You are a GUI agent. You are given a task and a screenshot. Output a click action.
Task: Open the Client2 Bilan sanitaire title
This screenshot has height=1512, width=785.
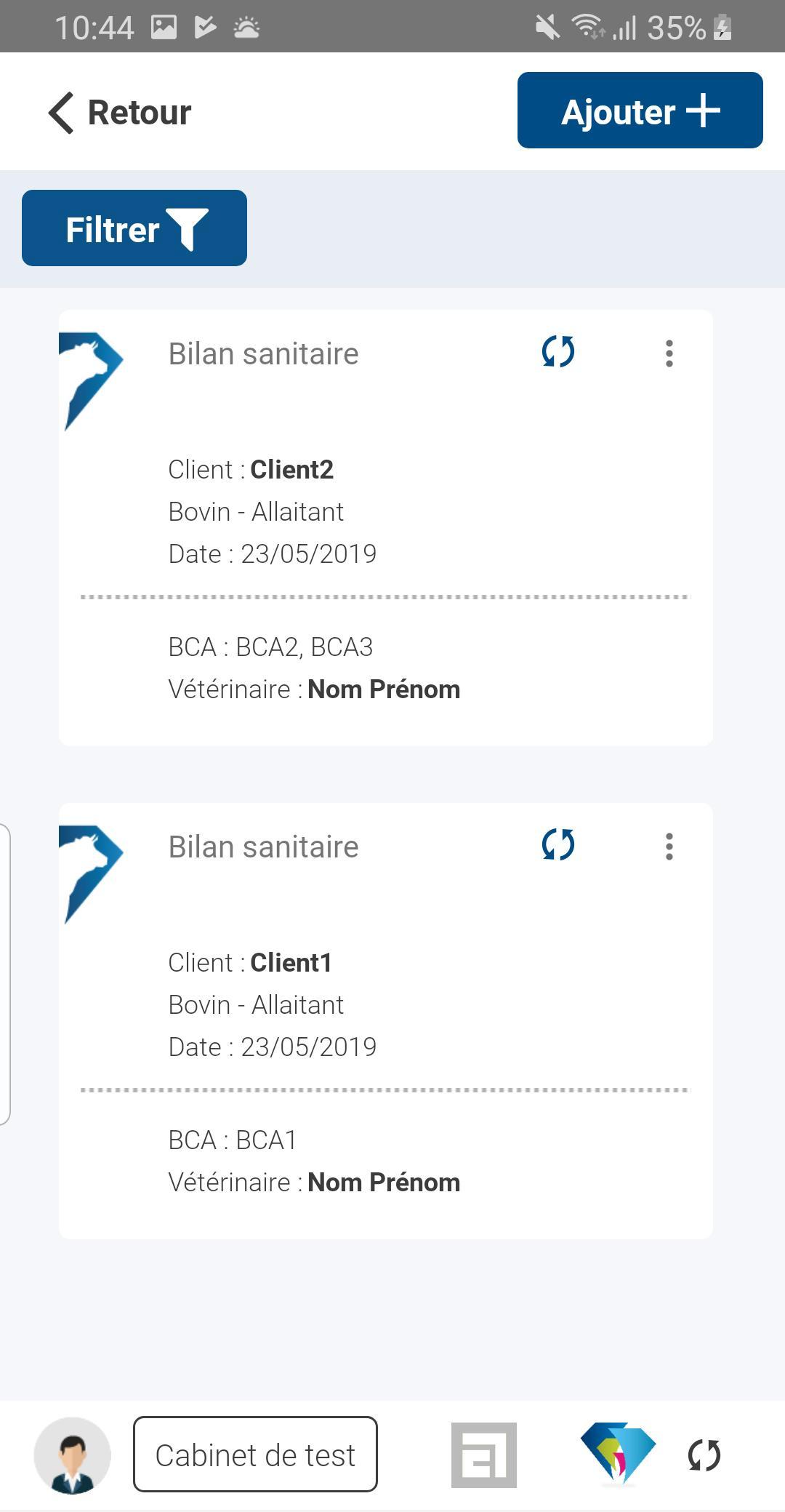pyautogui.click(x=264, y=354)
